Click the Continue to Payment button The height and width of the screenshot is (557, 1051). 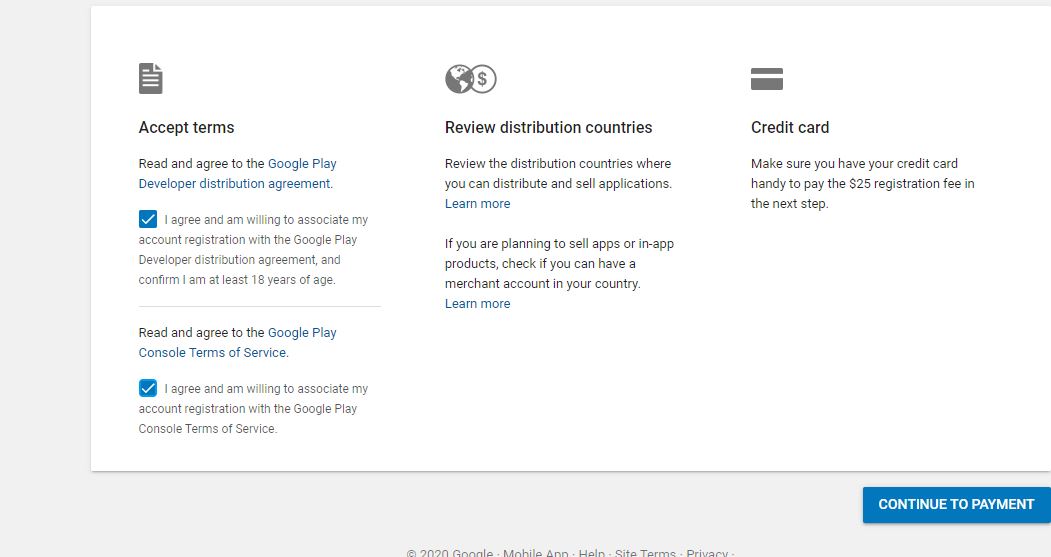(956, 505)
